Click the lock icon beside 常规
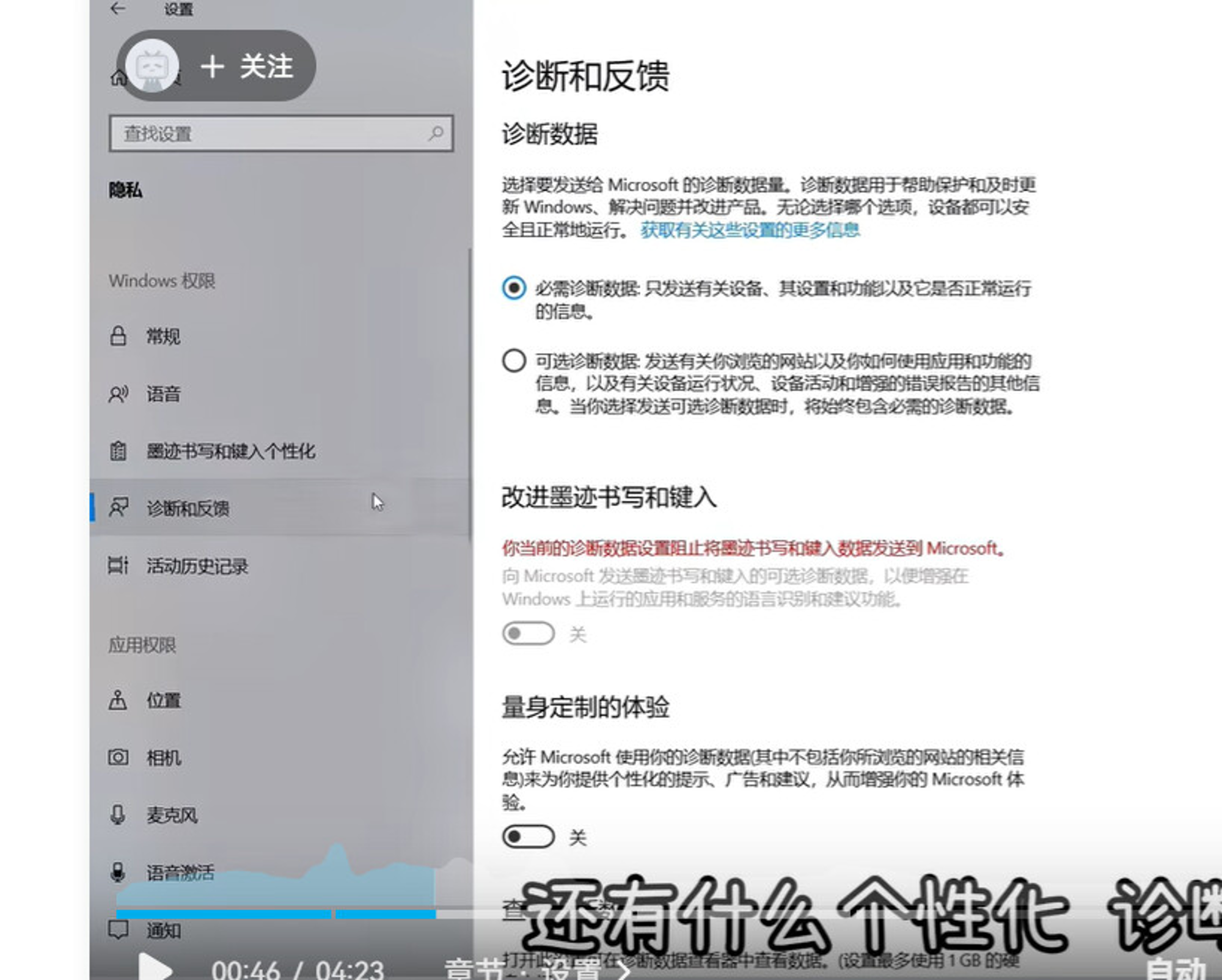Screen dimensions: 1222x980 118,336
